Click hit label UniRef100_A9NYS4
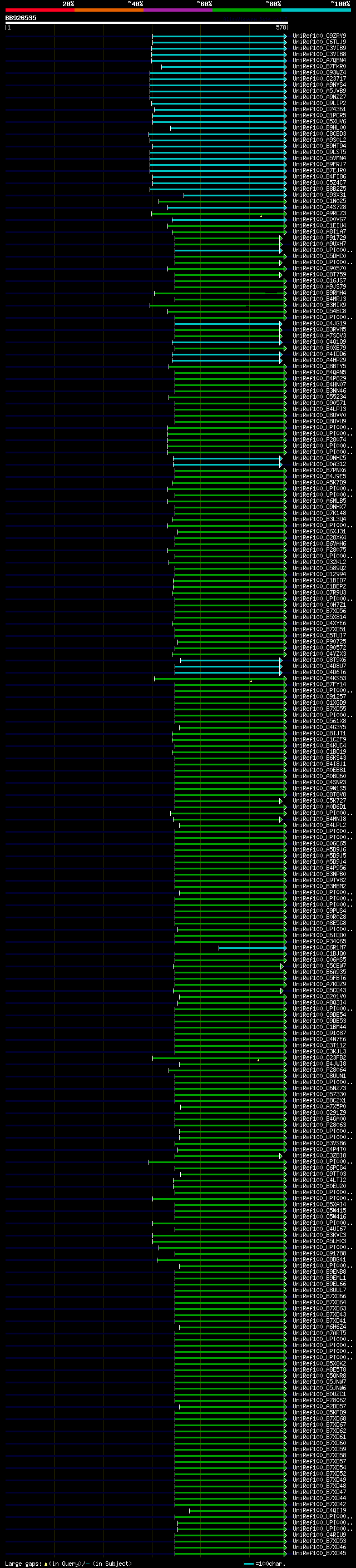This screenshot has width=356, height=1568. coord(319,85)
